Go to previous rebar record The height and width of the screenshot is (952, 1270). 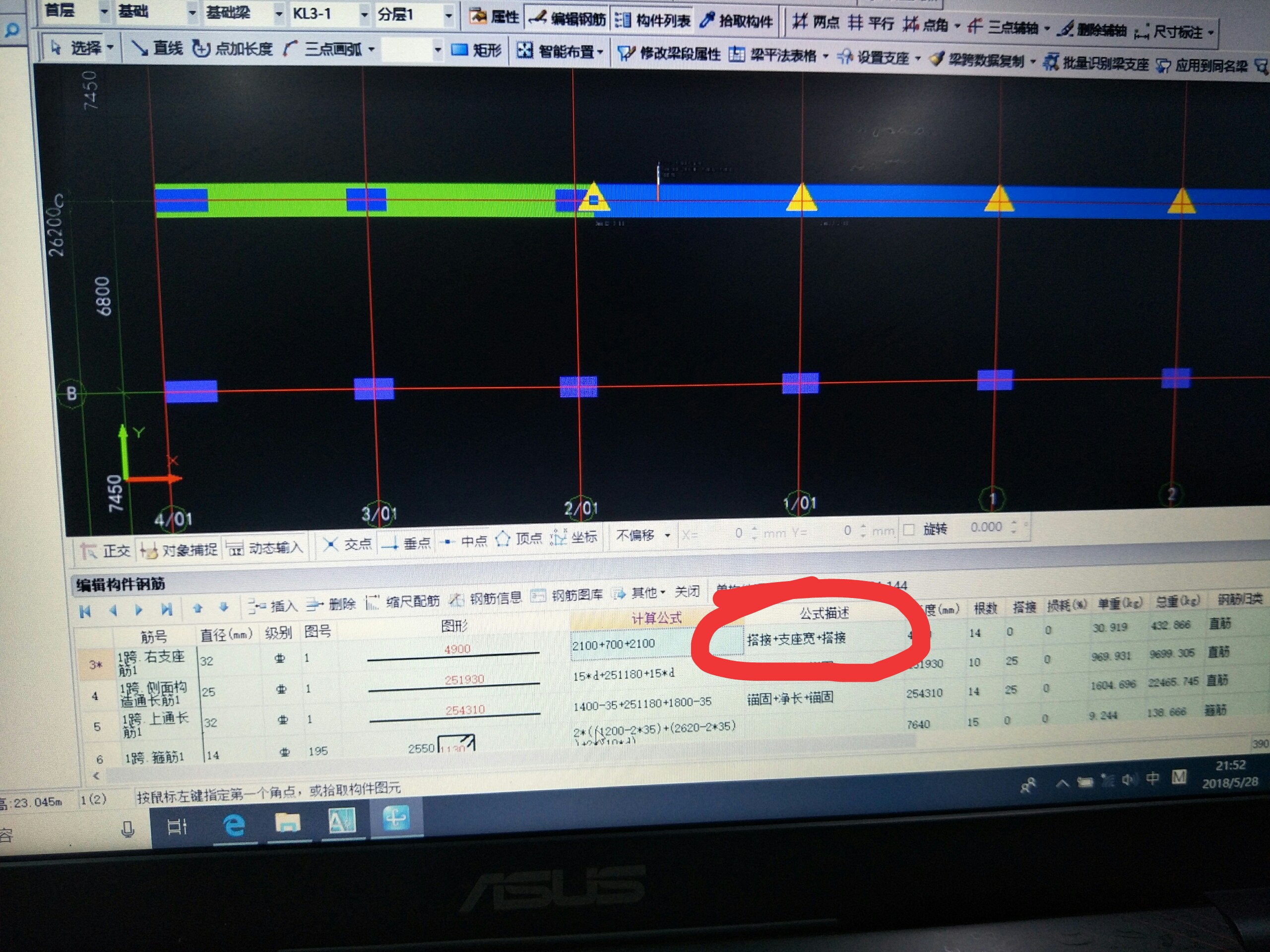click(113, 611)
